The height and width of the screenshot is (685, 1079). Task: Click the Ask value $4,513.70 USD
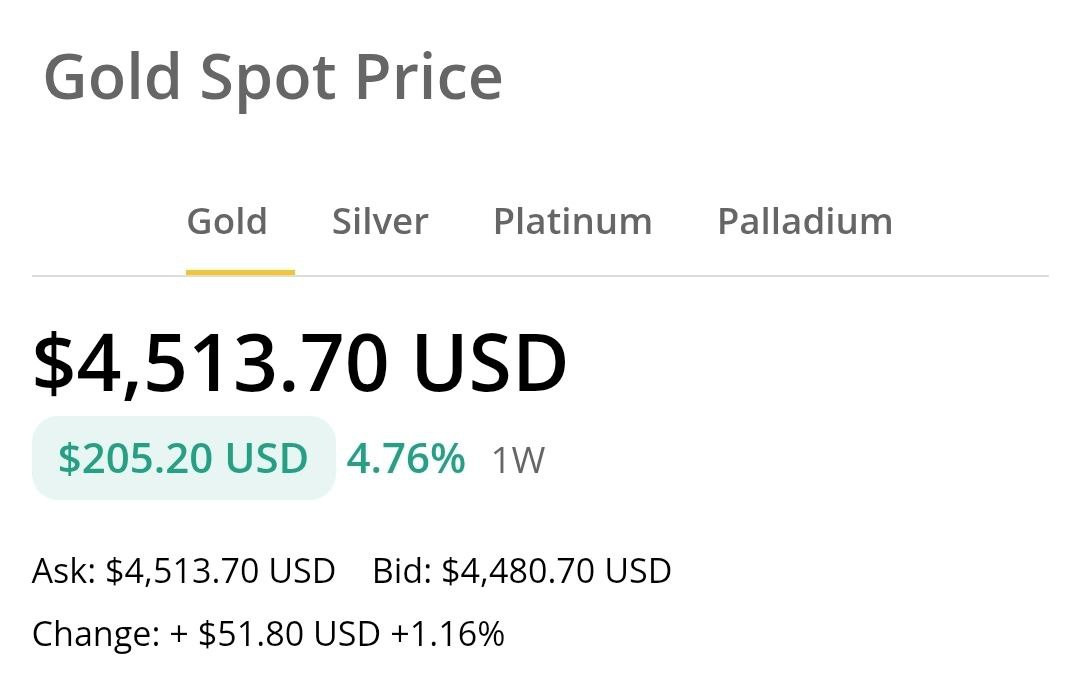(220, 571)
